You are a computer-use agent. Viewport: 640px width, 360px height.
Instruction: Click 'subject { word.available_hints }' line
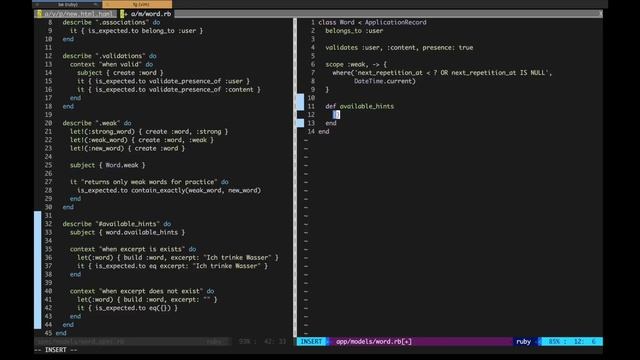(x=127, y=232)
